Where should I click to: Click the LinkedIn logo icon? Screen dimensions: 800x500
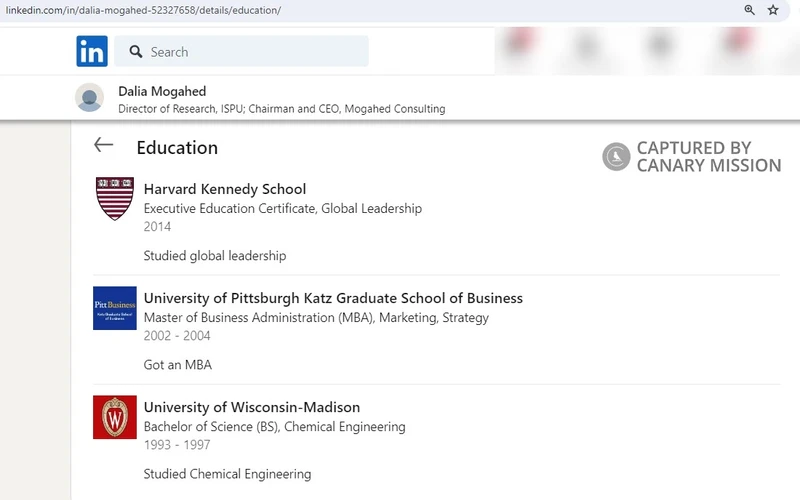[x=92, y=51]
